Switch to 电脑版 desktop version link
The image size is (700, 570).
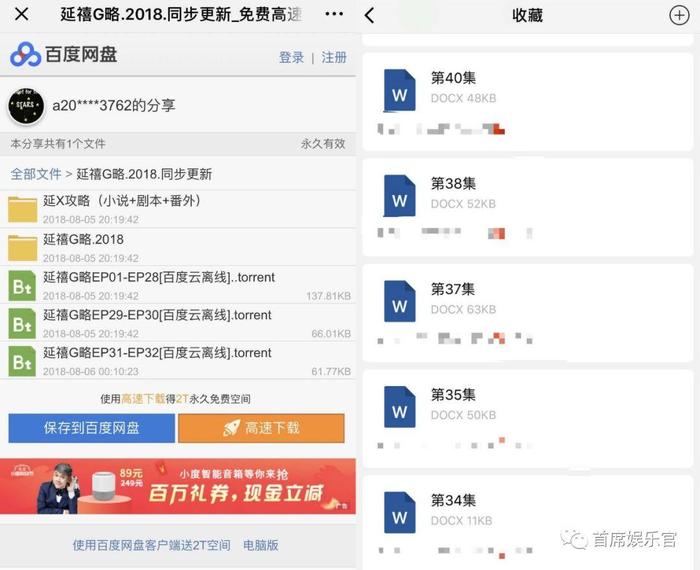click(261, 545)
